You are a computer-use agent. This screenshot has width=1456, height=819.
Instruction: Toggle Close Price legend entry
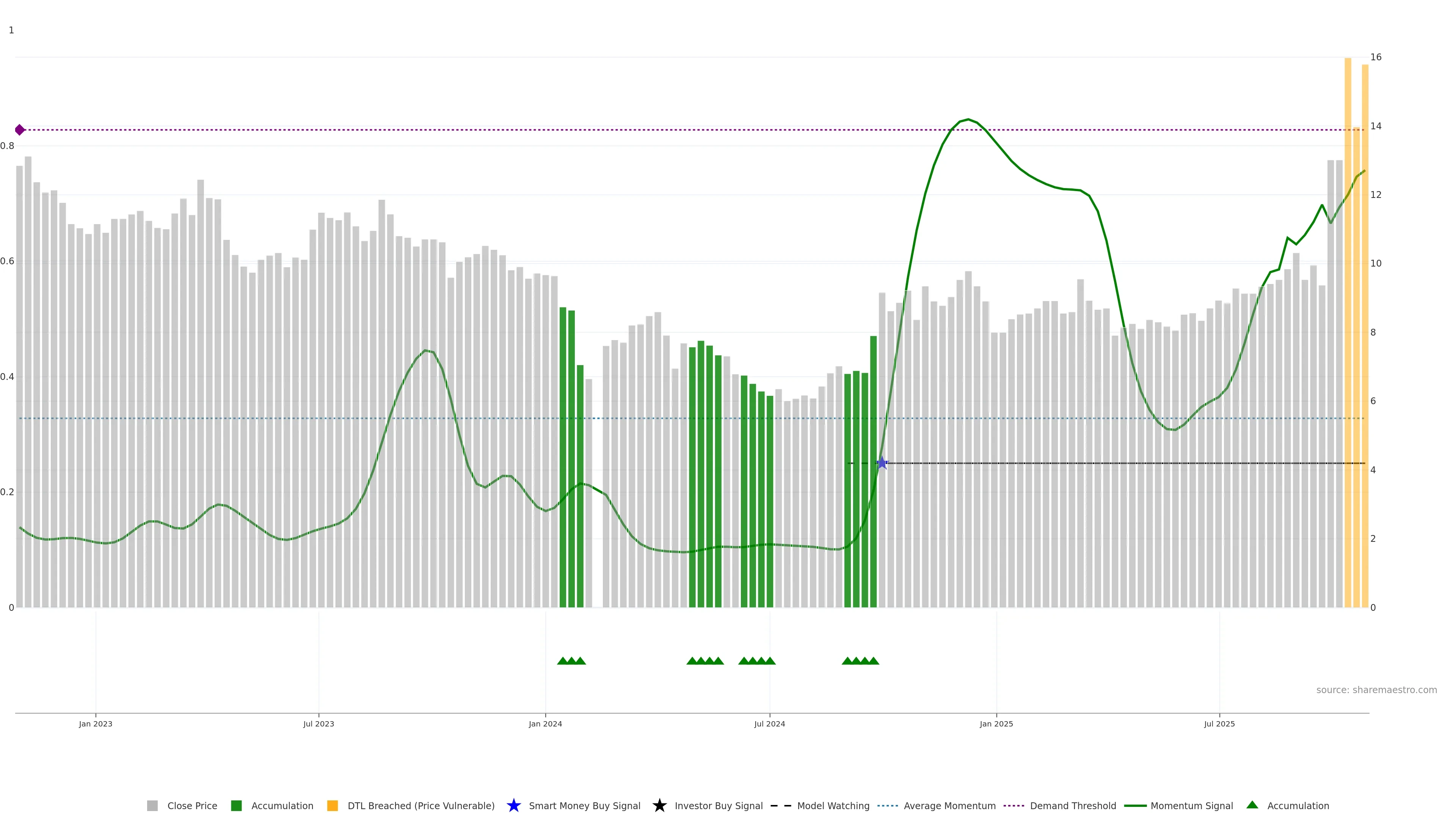(x=191, y=805)
